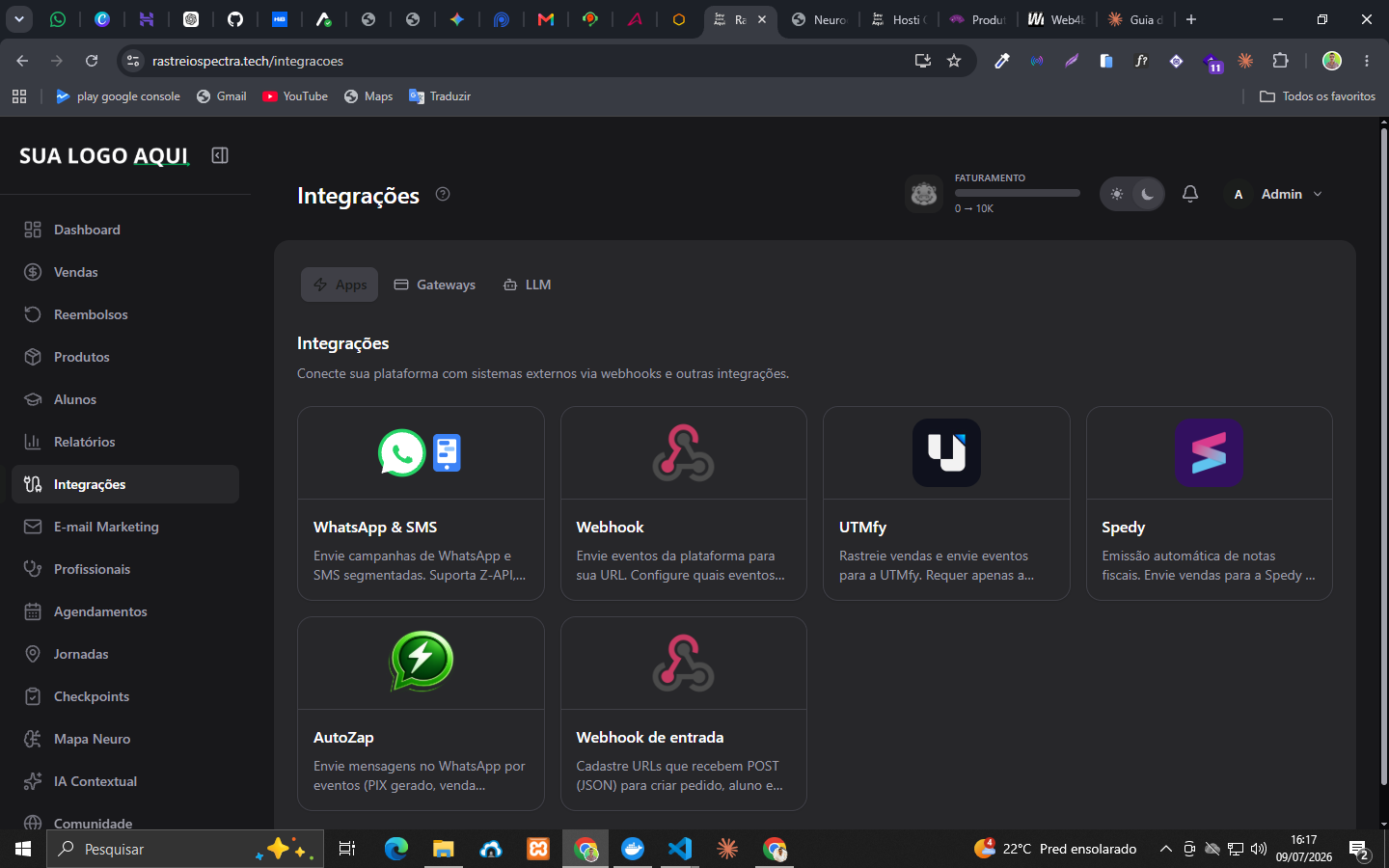Click the faturamento badge avatar icon
This screenshot has width=1389, height=868.
click(x=924, y=194)
